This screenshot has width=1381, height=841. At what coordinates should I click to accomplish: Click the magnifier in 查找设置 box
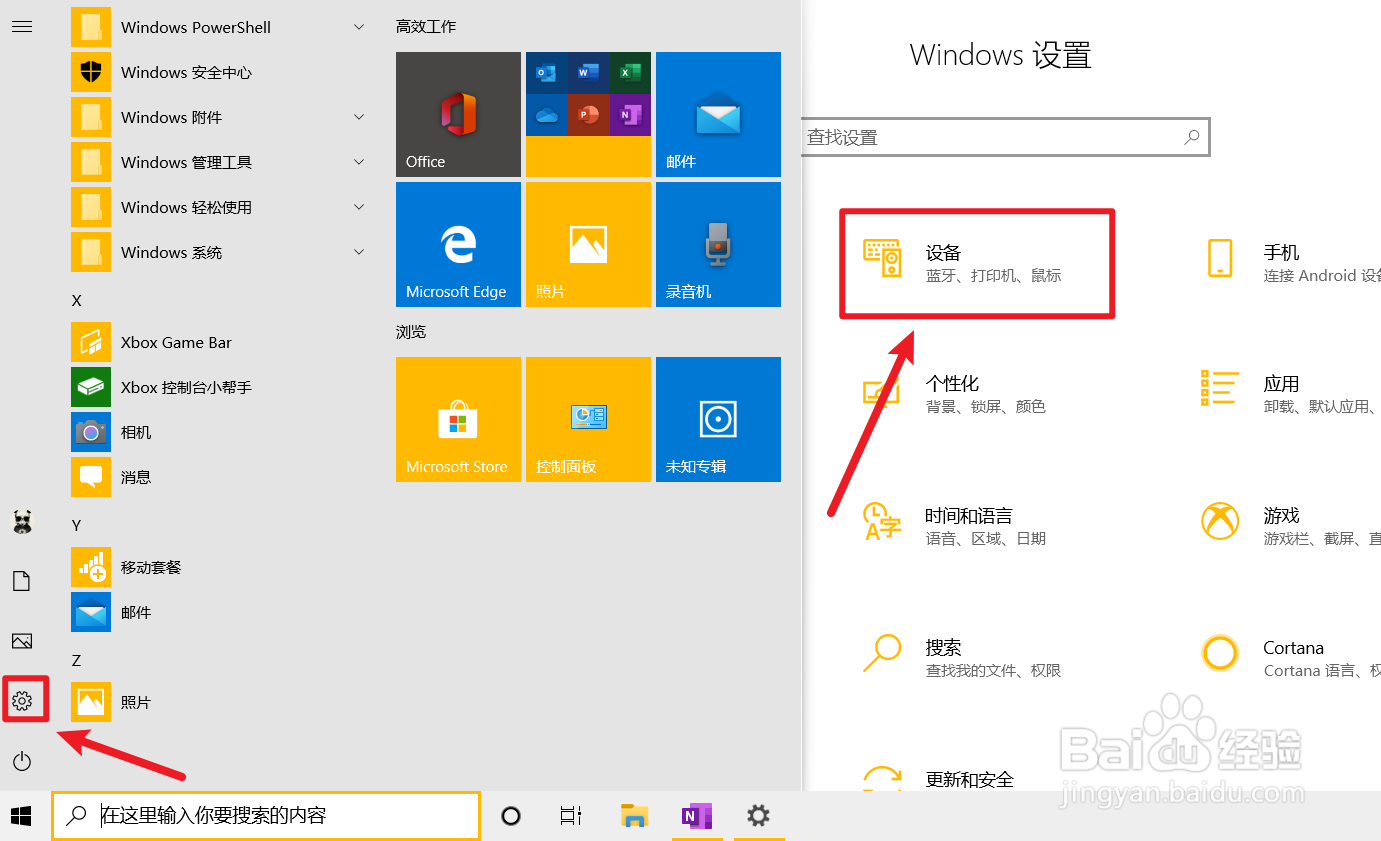click(1191, 137)
